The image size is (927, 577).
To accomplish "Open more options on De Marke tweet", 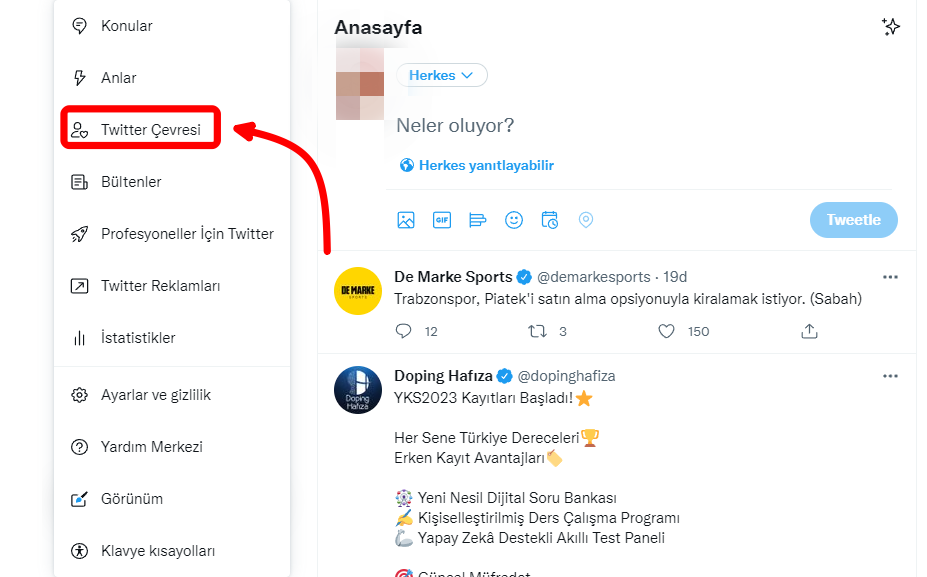I will 890,277.
